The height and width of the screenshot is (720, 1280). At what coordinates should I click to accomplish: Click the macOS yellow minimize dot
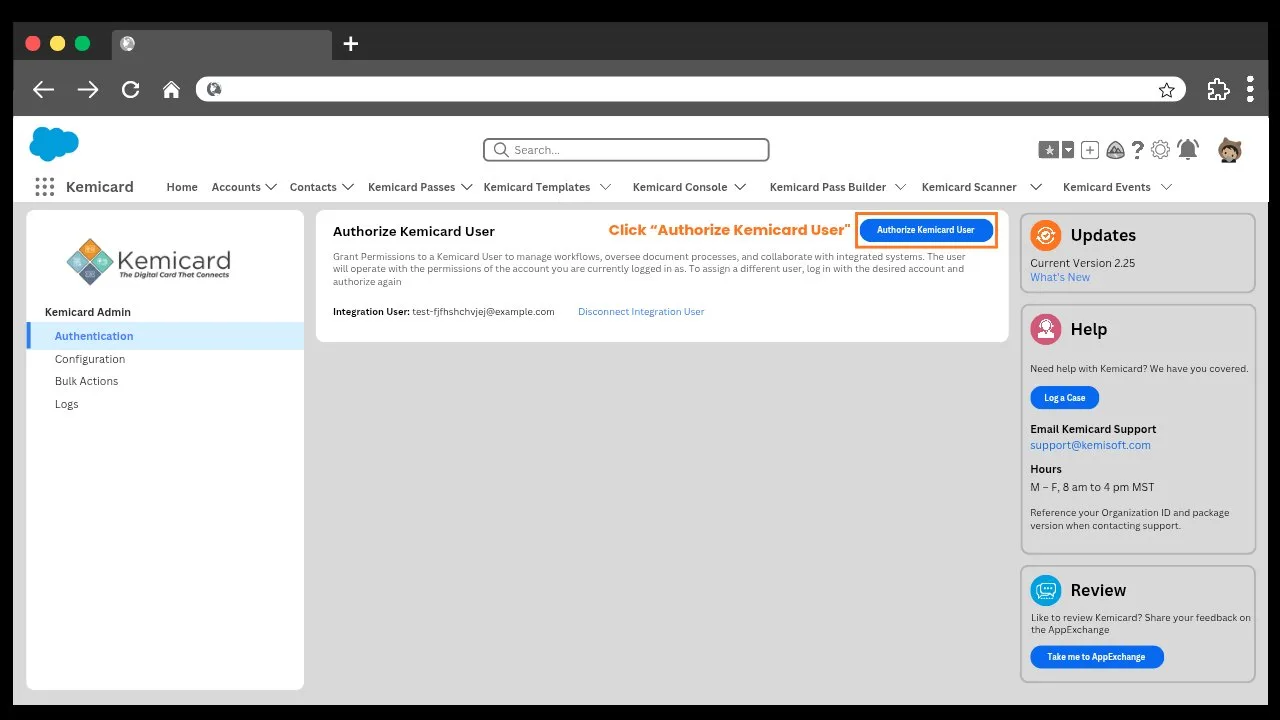click(57, 44)
